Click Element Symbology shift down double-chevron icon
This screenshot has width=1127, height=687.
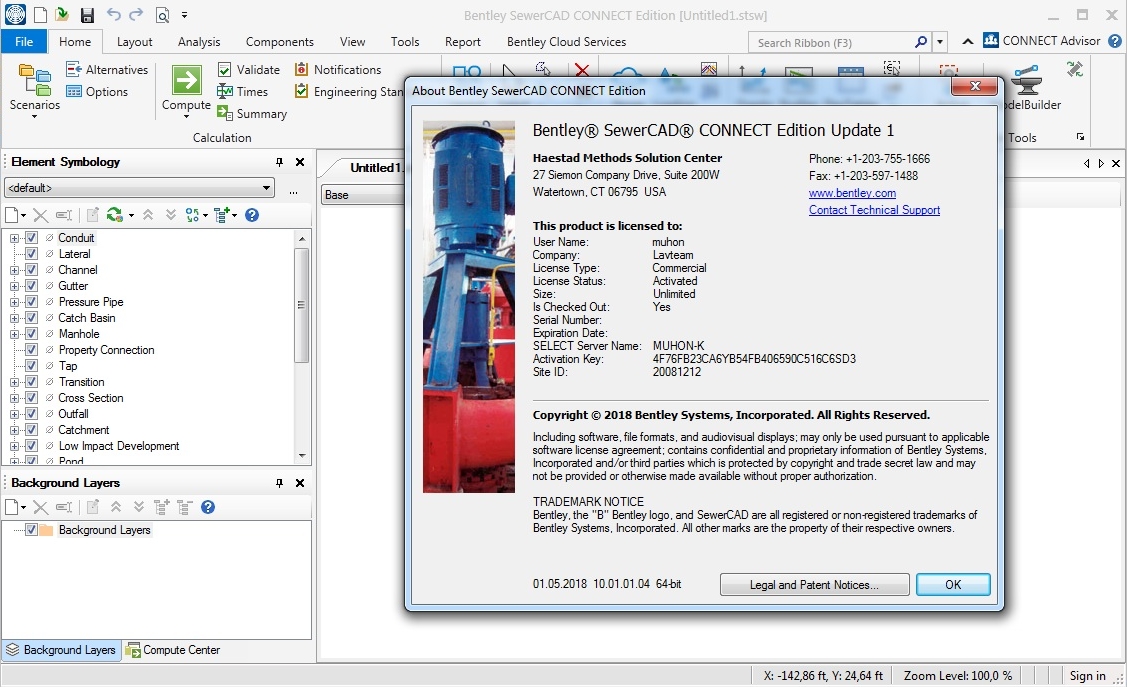coord(170,215)
